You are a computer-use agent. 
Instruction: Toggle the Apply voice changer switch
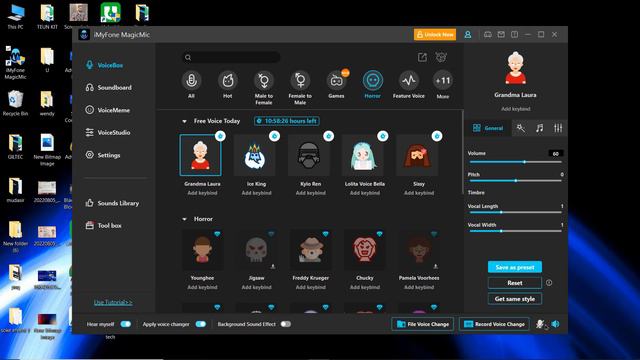coord(201,324)
